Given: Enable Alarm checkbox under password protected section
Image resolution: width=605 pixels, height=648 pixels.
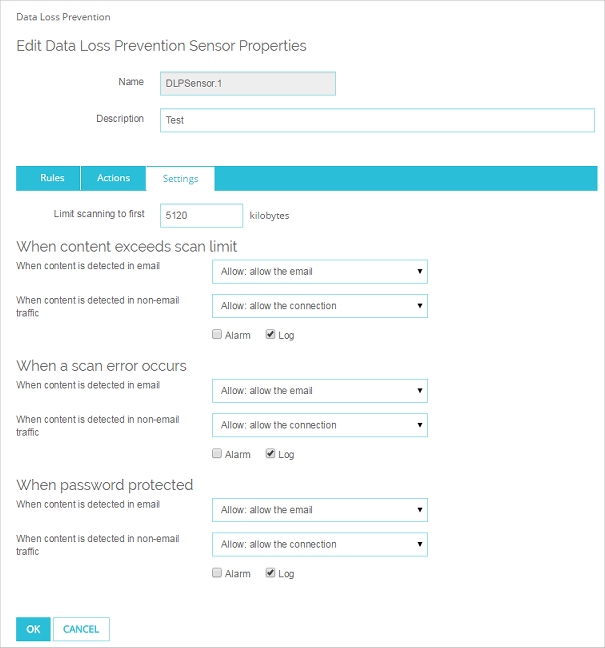Looking at the screenshot, I should point(218,574).
